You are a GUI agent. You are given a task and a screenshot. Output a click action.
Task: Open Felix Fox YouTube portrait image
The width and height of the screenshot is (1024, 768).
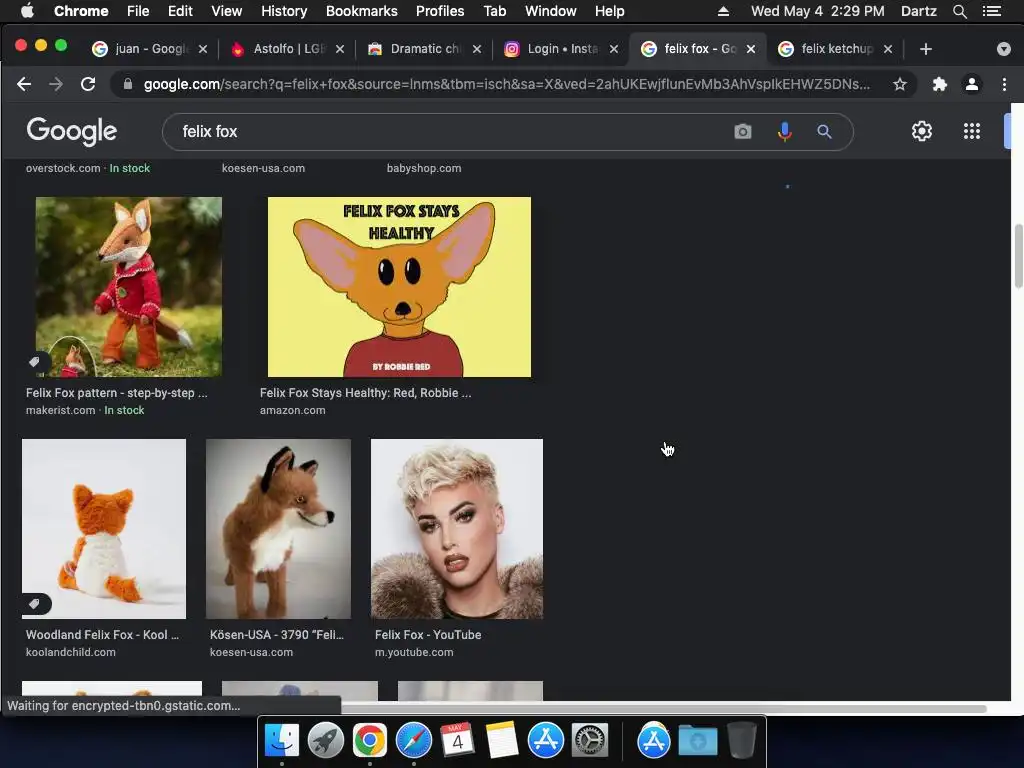coord(456,529)
